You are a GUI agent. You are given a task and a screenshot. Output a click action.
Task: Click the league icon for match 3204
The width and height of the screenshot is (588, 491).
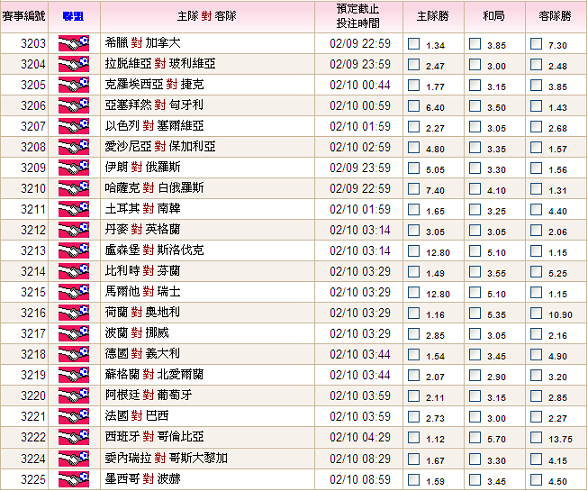pyautogui.click(x=74, y=64)
